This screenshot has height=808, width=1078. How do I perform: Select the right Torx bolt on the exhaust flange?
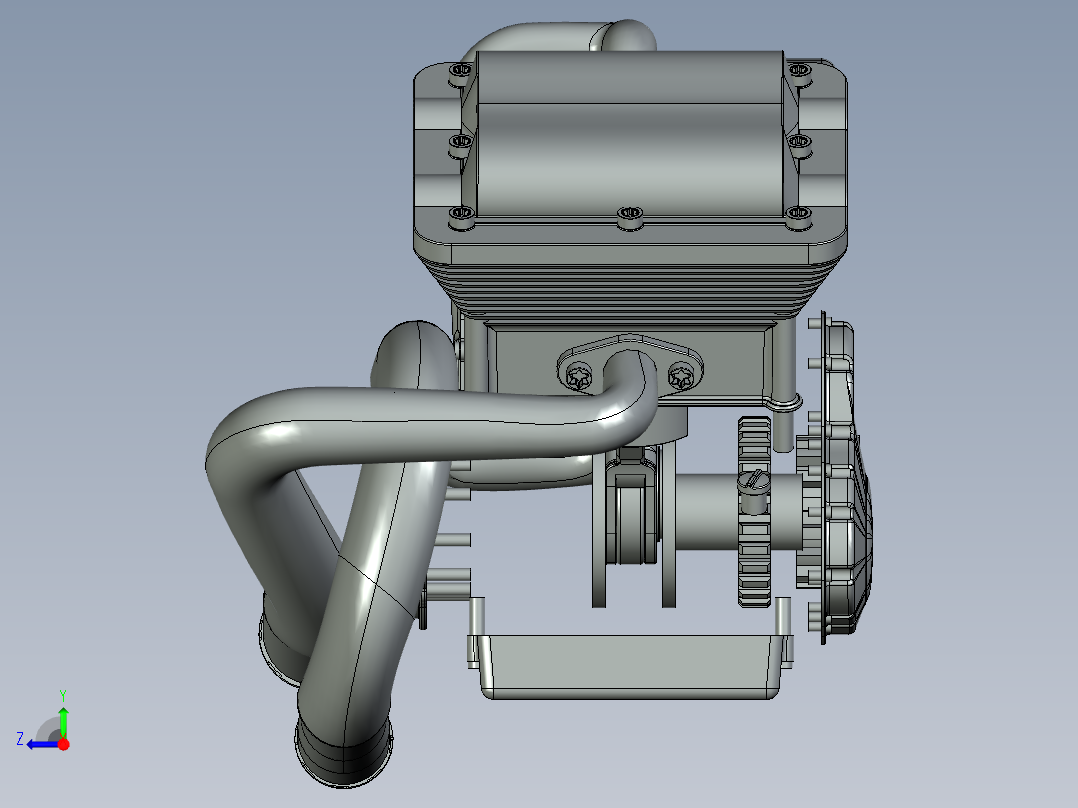pyautogui.click(x=682, y=375)
